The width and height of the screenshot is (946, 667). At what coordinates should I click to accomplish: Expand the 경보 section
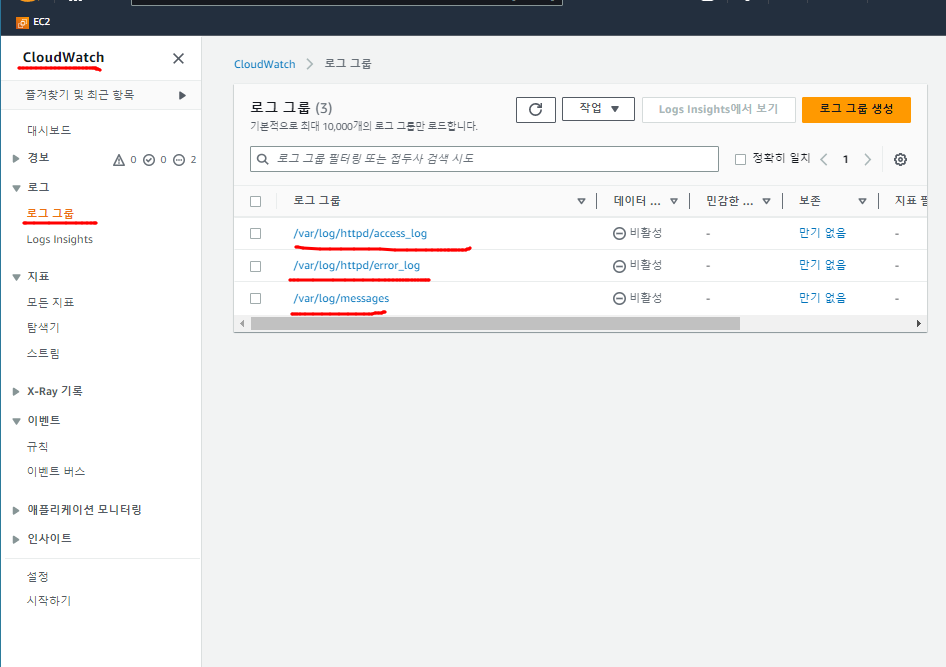pyautogui.click(x=16, y=159)
